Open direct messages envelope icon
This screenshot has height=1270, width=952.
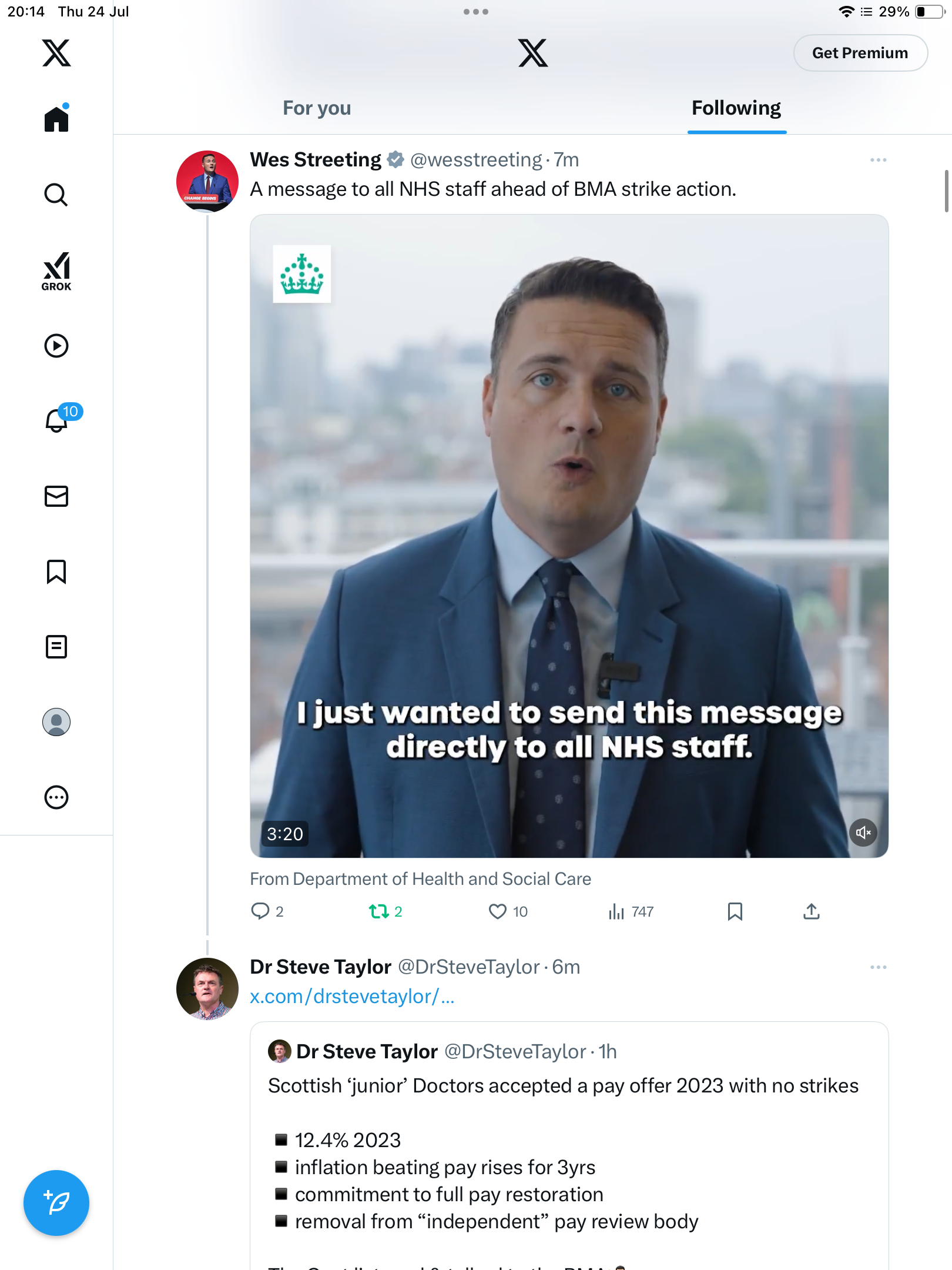(56, 496)
